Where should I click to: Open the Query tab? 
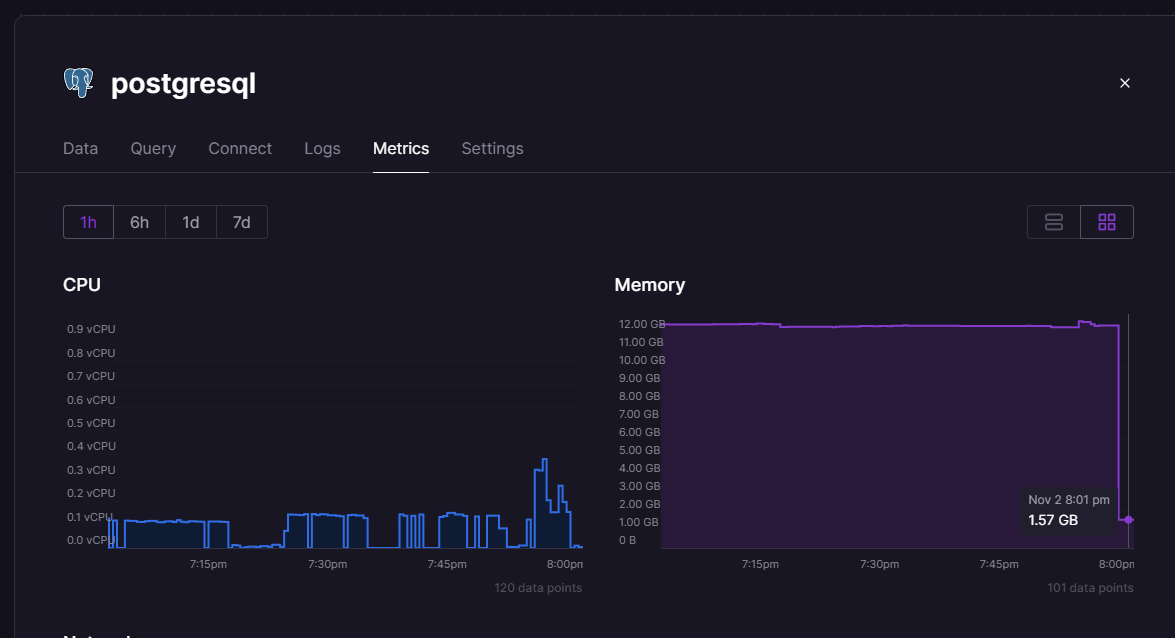click(x=153, y=148)
